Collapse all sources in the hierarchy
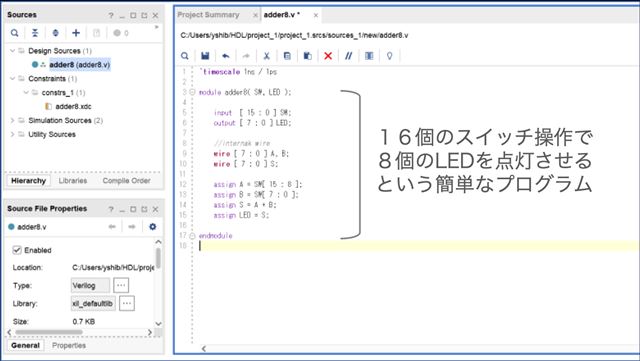 pyautogui.click(x=35, y=33)
